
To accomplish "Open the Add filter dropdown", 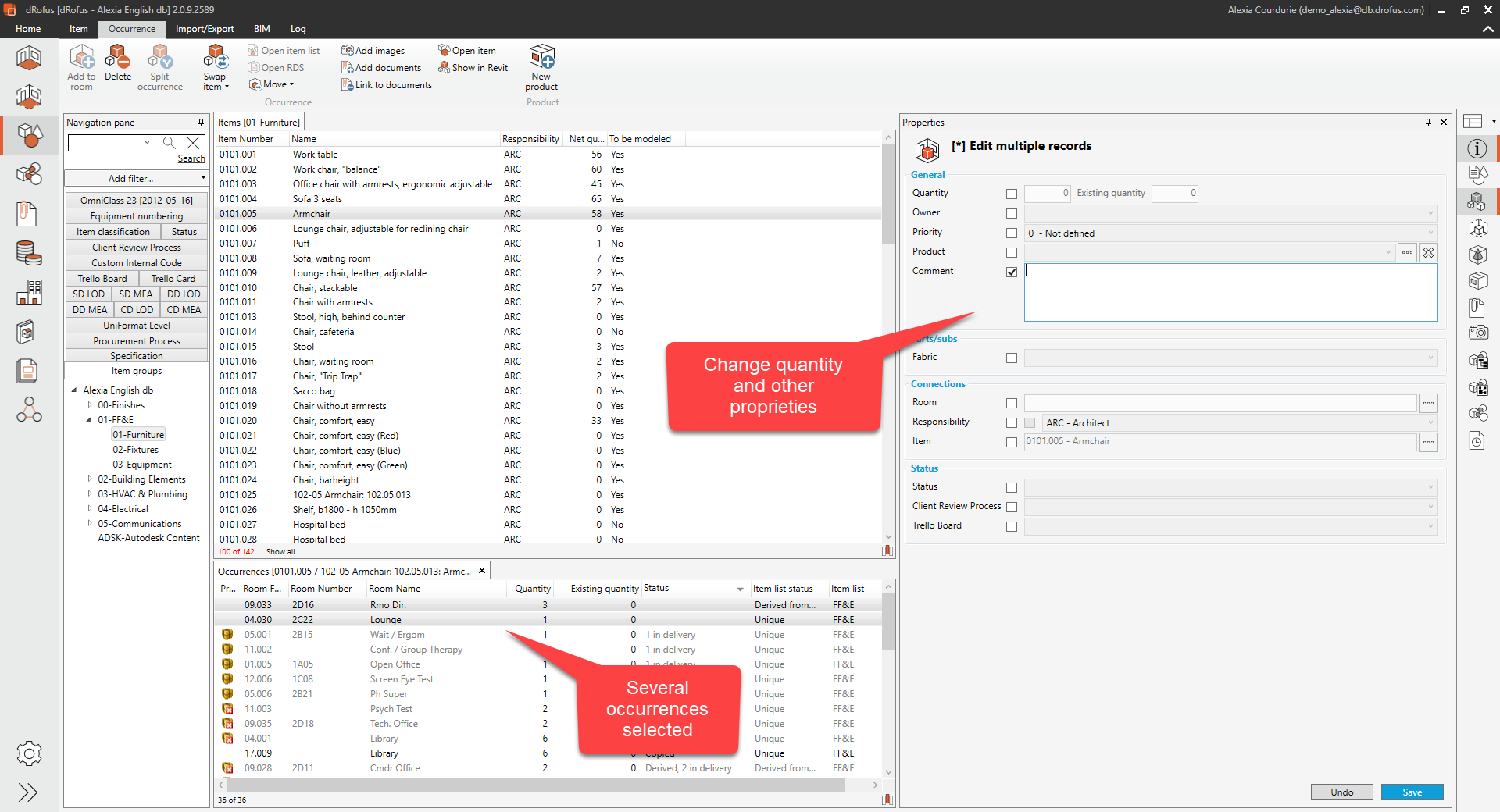I will click(x=136, y=179).
